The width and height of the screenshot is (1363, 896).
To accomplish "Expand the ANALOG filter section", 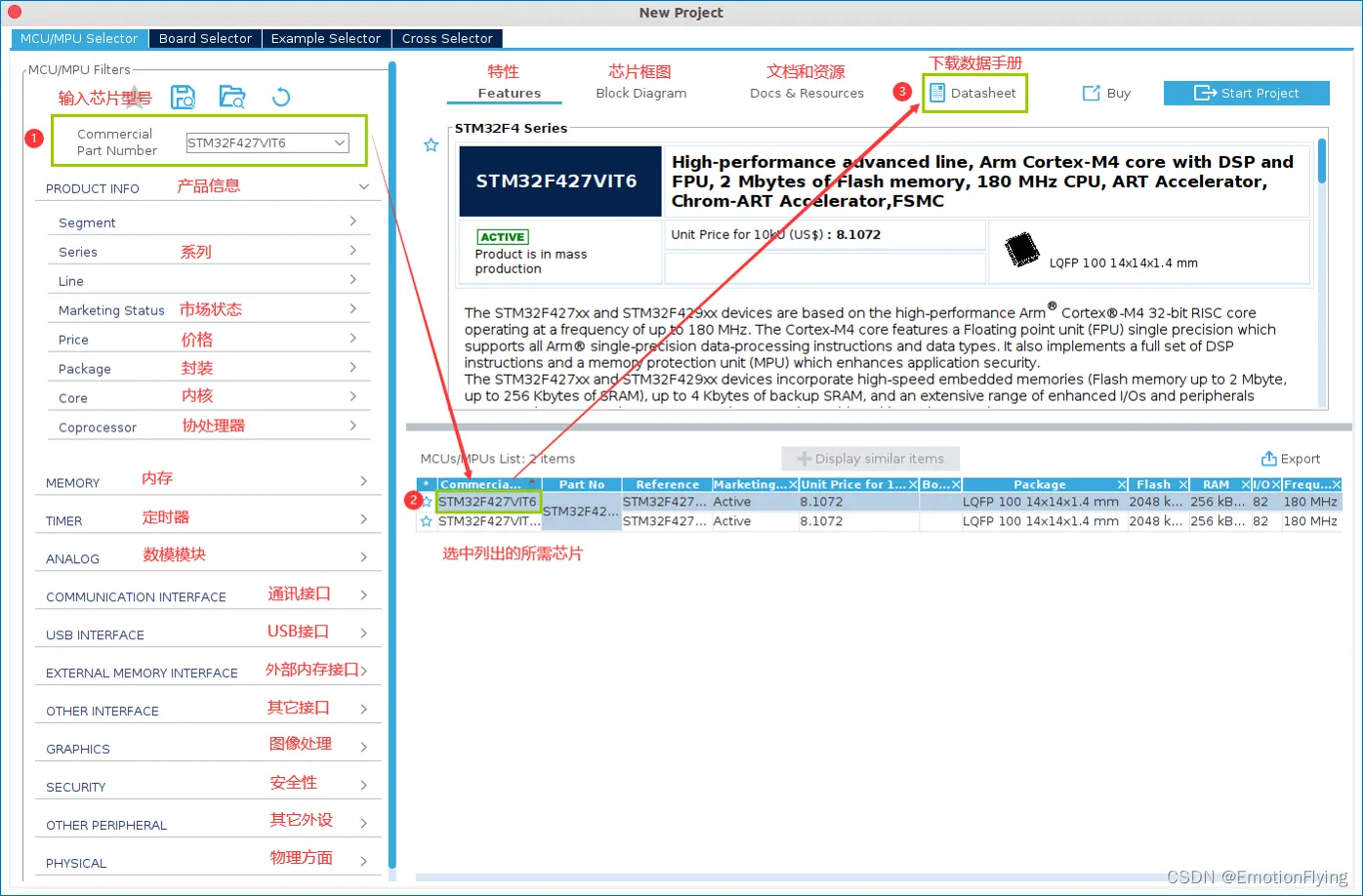I will pos(363,557).
